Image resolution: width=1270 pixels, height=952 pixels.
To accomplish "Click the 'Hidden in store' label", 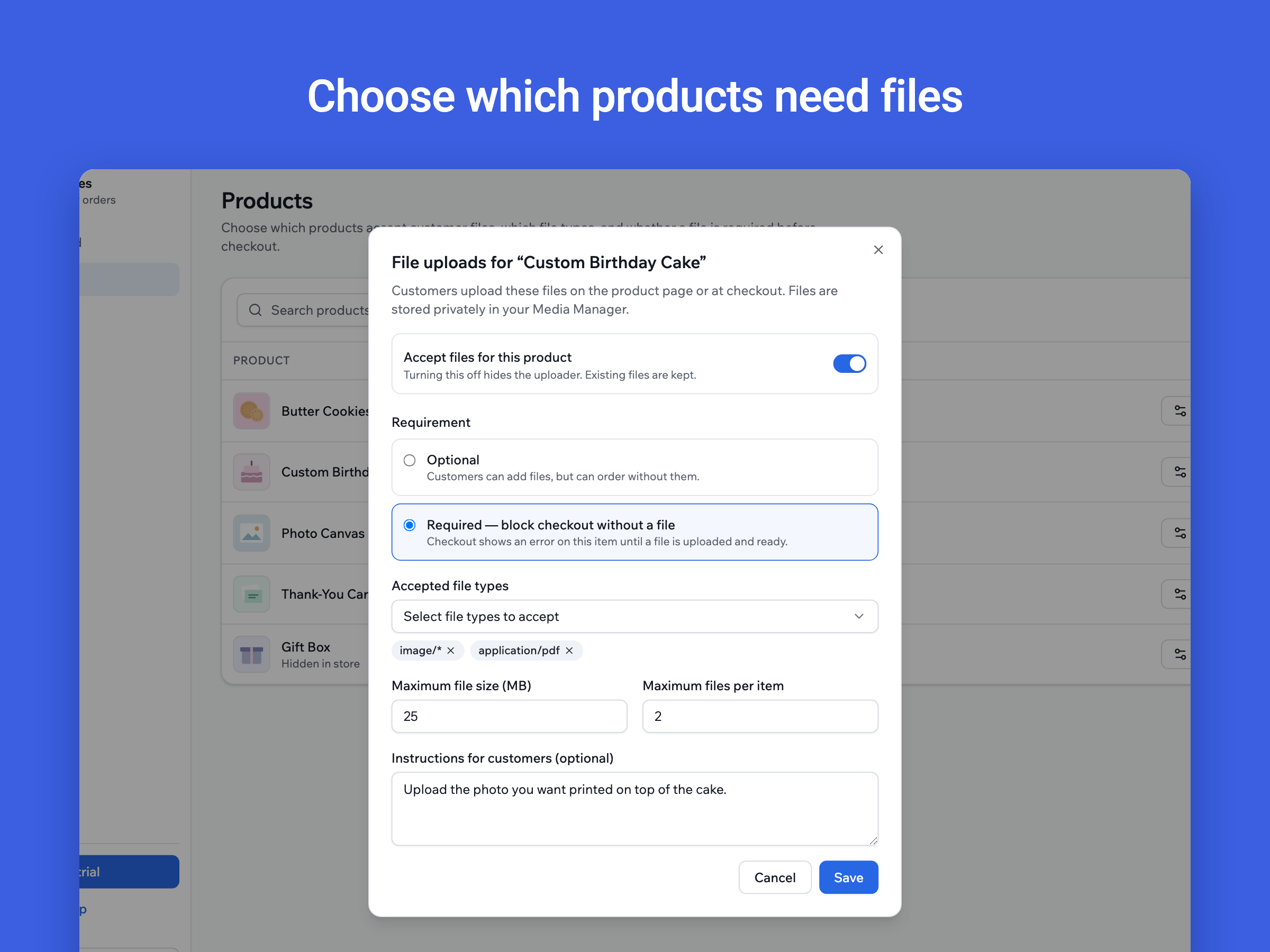I will [x=320, y=663].
